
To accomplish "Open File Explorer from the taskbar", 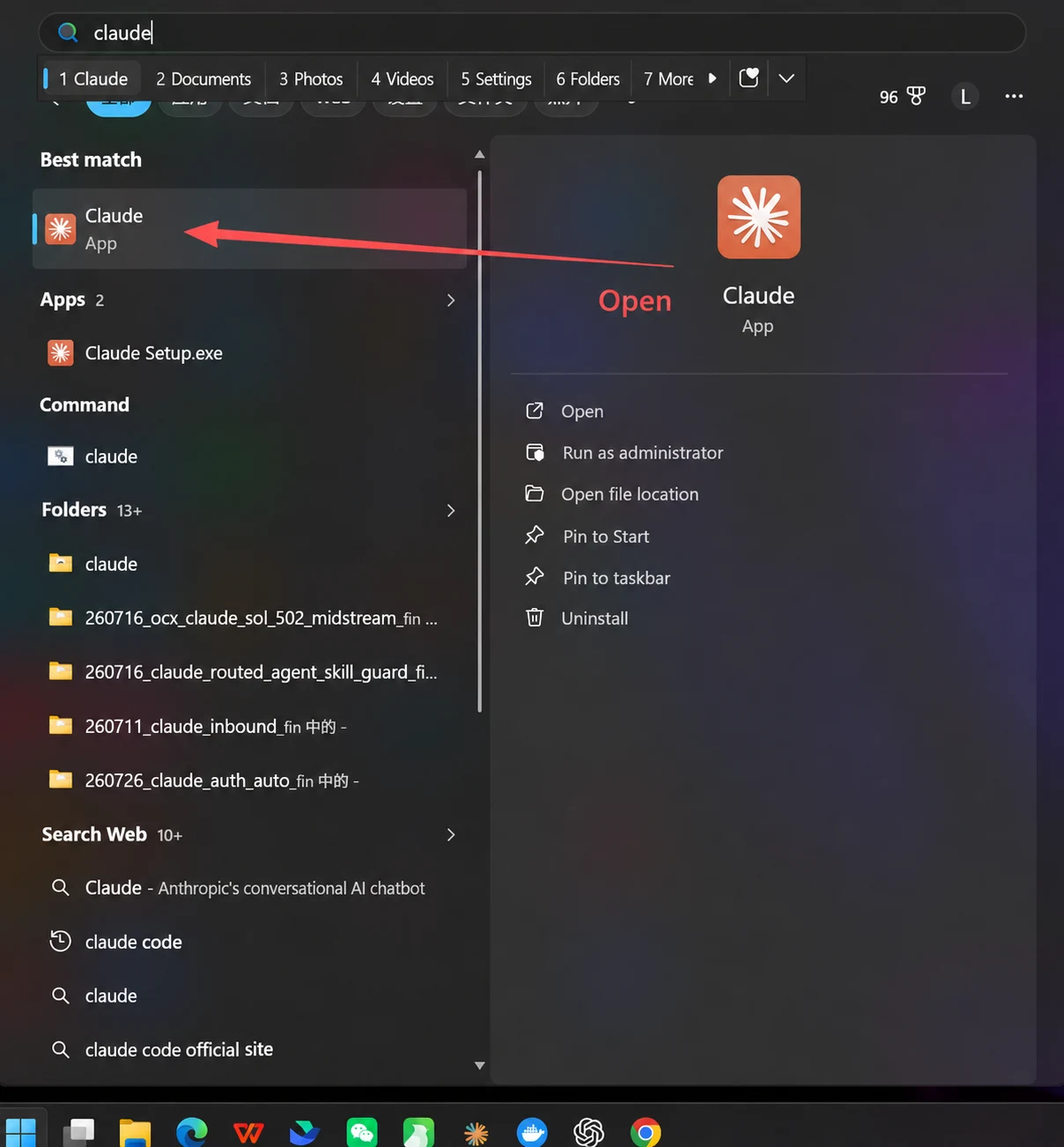I will pyautogui.click(x=135, y=1132).
